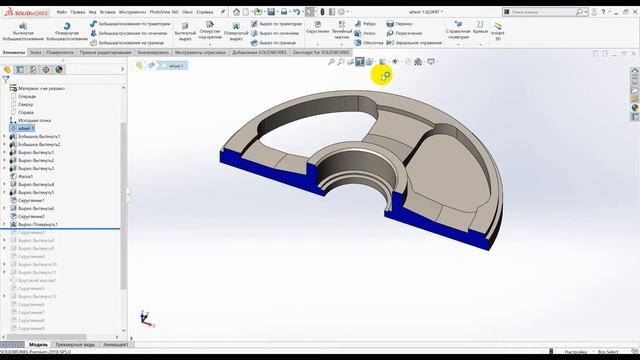Open the Вставка menu
Image resolution: width=640 pixels, height=360 pixels.
tap(107, 12)
